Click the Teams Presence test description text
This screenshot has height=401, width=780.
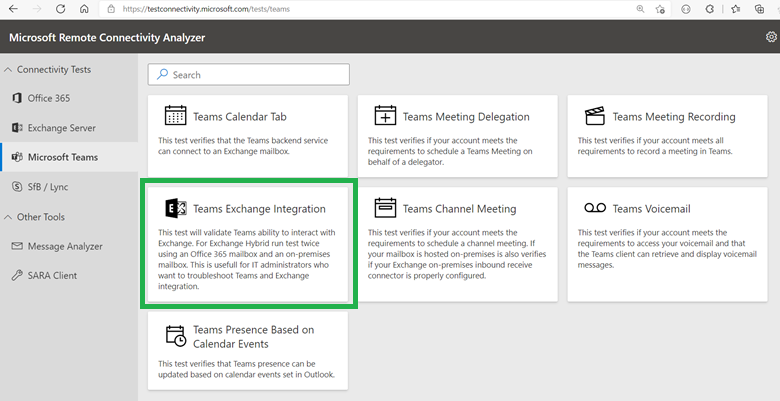click(x=246, y=369)
